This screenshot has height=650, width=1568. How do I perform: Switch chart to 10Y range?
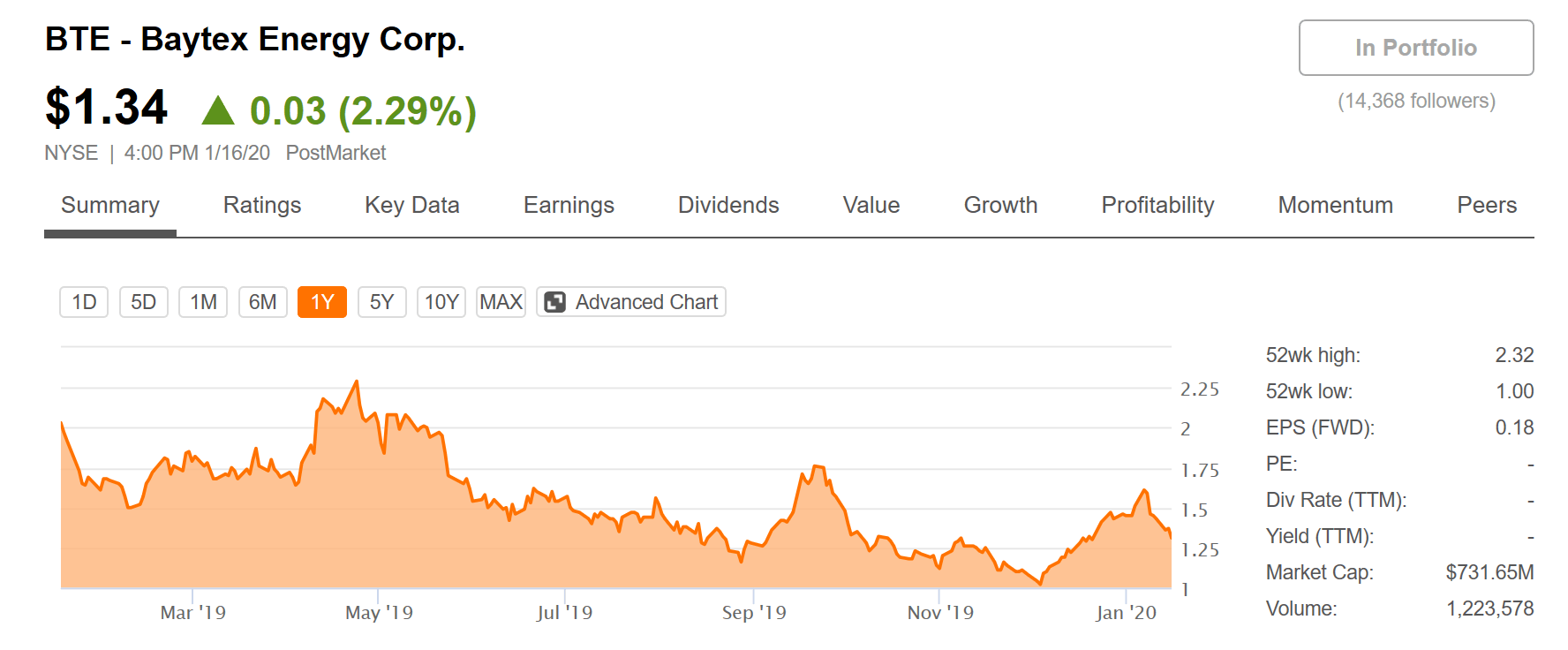click(441, 302)
